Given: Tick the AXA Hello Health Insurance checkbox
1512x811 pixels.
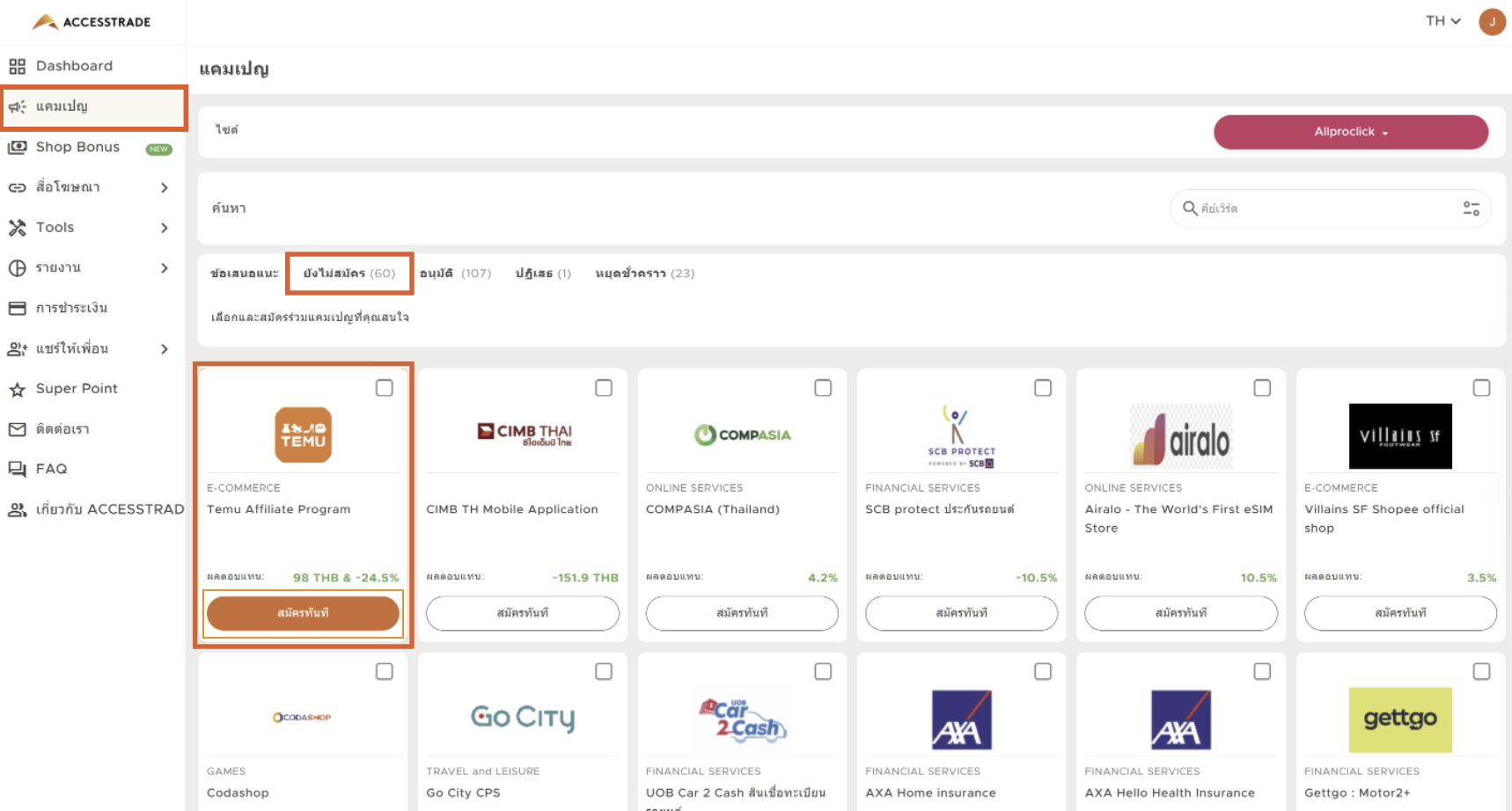Looking at the screenshot, I should tap(1262, 671).
